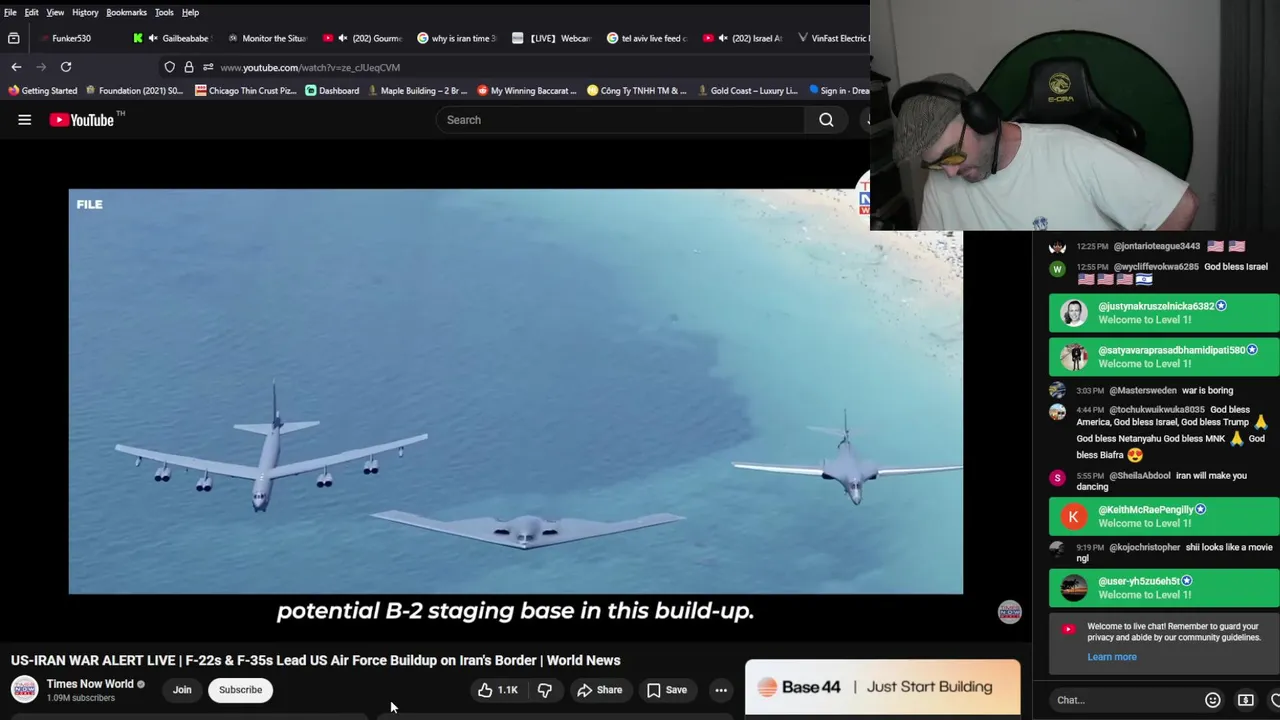Dislike the video with thumbs-down
Image resolution: width=1280 pixels, height=720 pixels.
(545, 690)
